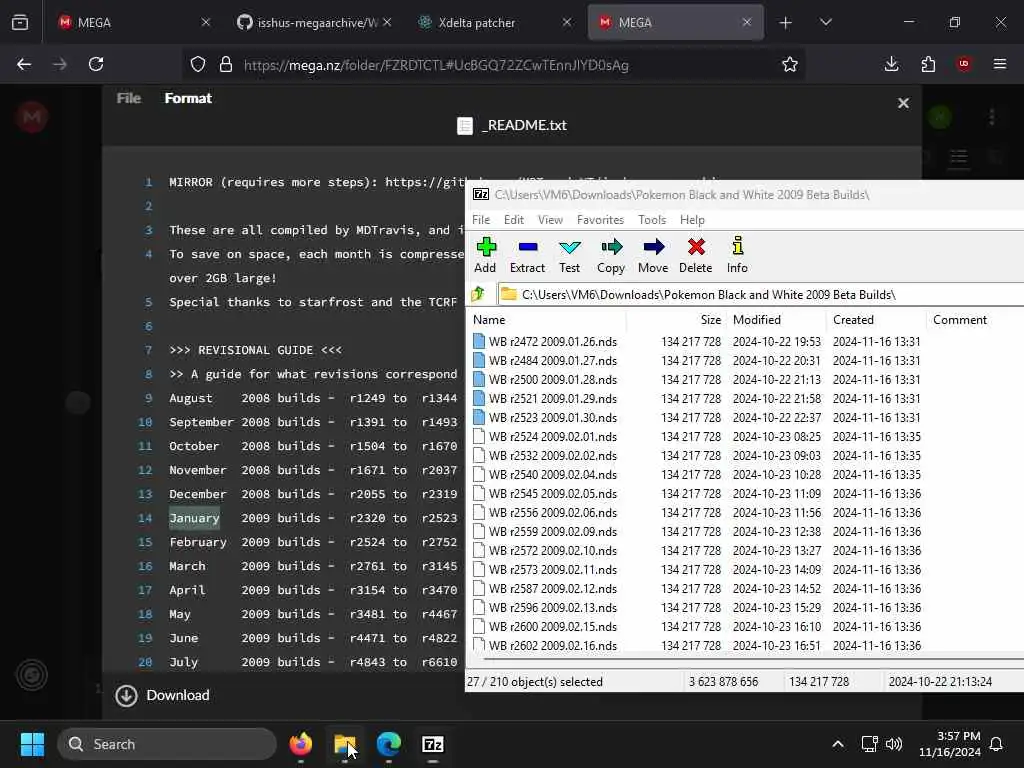Choose the Move tool in 7-Zip
Image resolution: width=1024 pixels, height=768 pixels.
click(x=653, y=255)
